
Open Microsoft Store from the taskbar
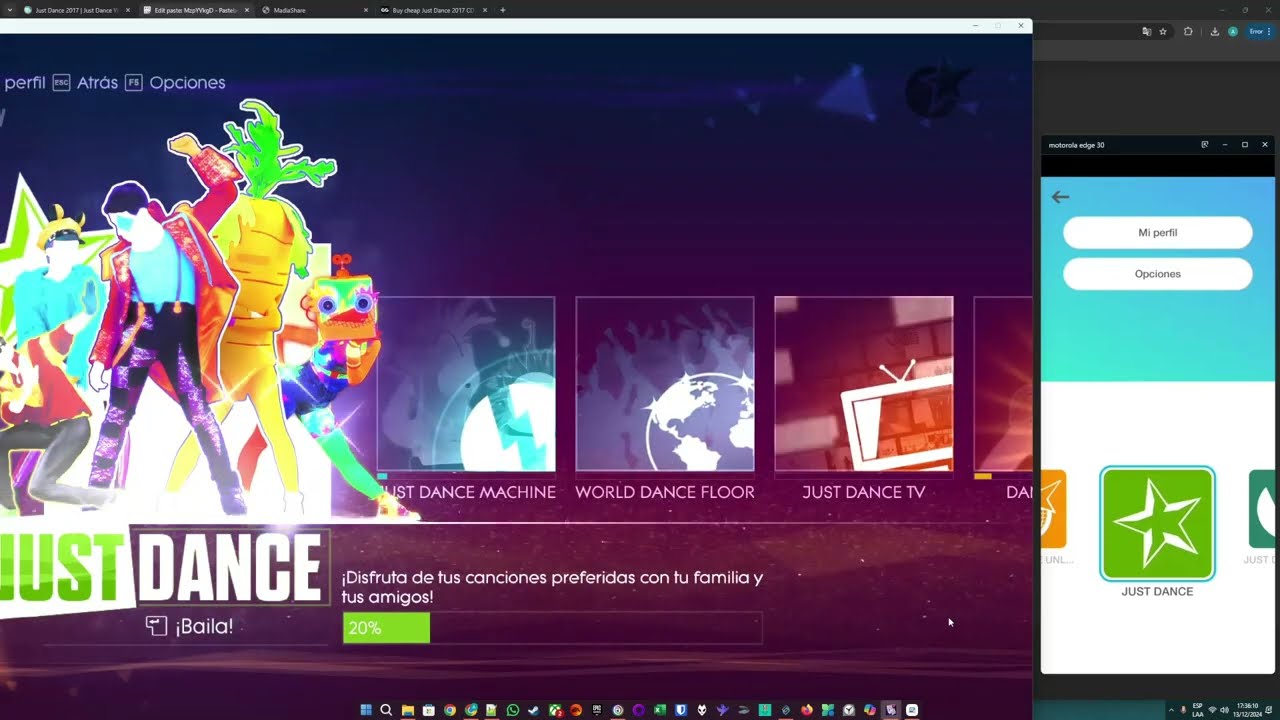click(429, 710)
